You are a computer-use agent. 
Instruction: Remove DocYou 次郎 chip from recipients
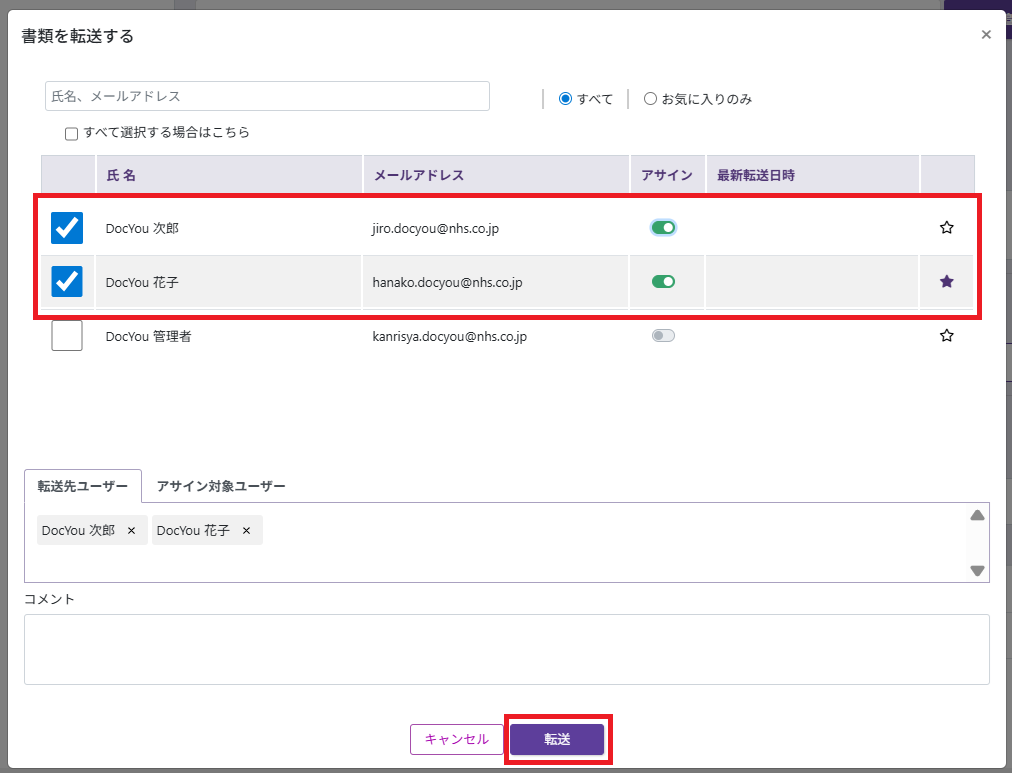pos(131,531)
